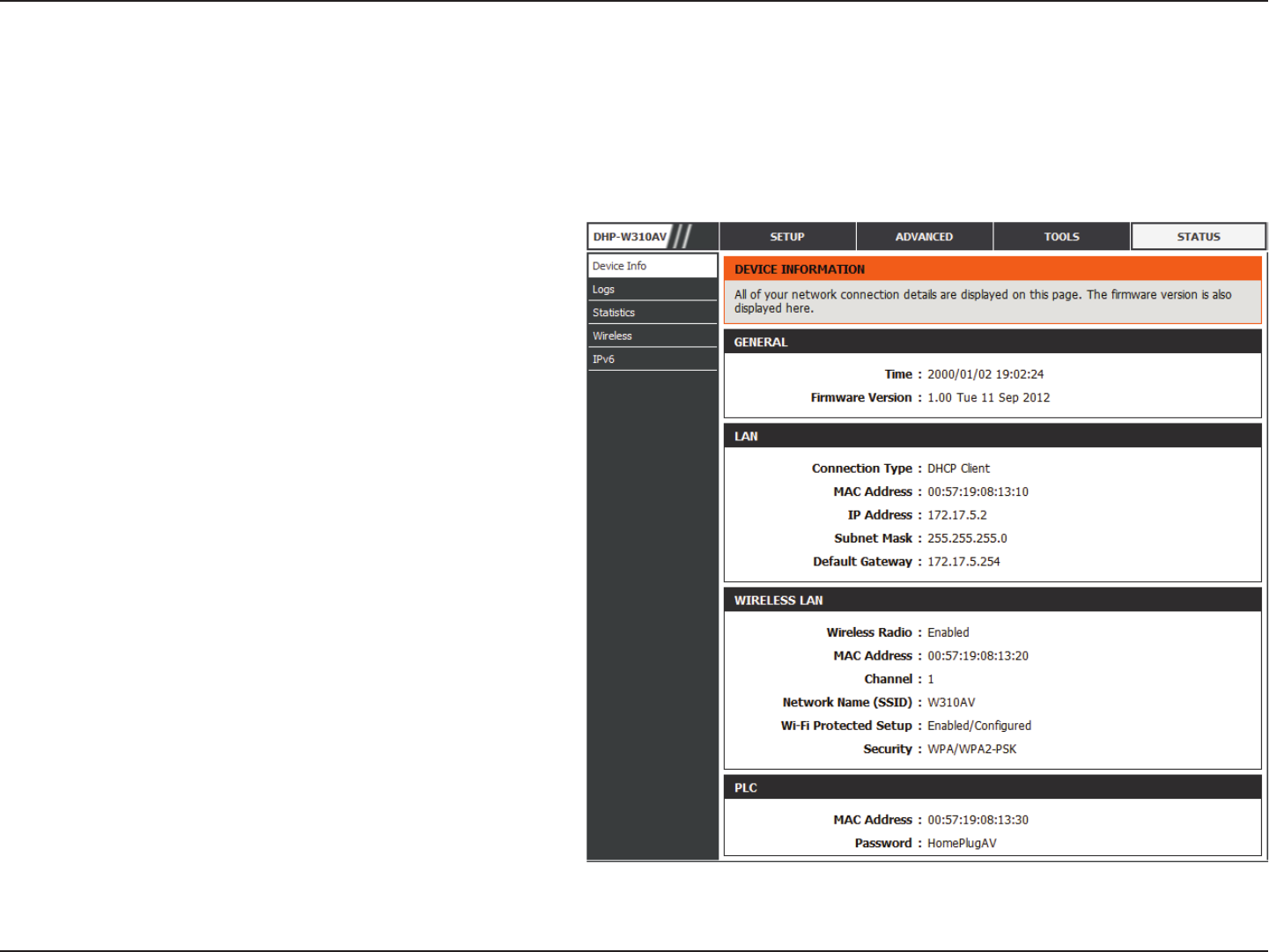Click the Enabled/Configured WPS value

[x=979, y=727]
